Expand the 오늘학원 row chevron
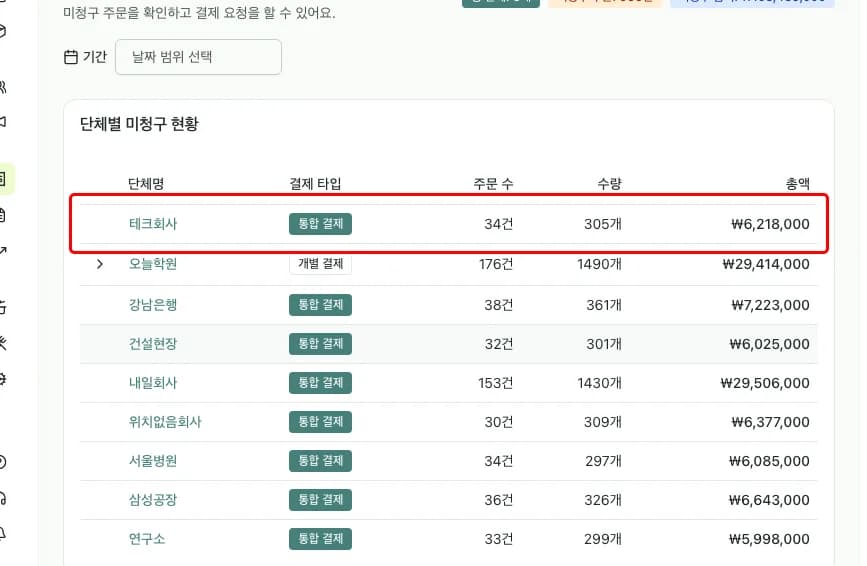The image size is (867, 566). click(x=100, y=264)
